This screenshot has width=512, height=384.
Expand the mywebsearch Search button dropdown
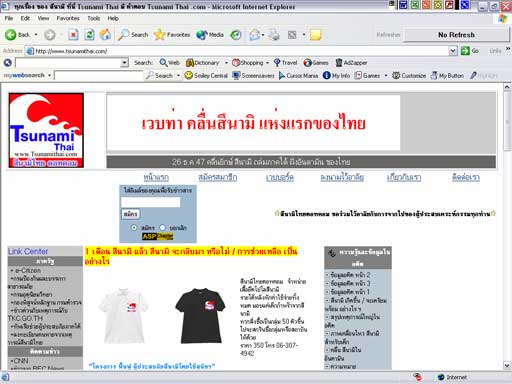[178, 76]
